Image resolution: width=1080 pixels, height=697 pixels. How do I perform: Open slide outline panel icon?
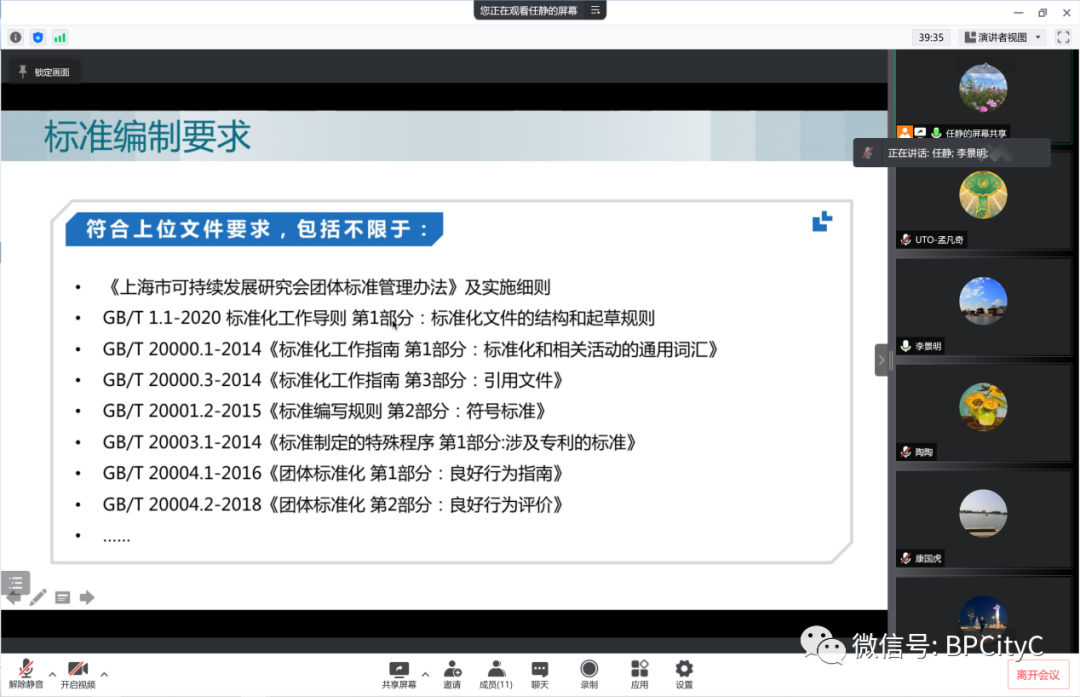pyautogui.click(x=16, y=582)
